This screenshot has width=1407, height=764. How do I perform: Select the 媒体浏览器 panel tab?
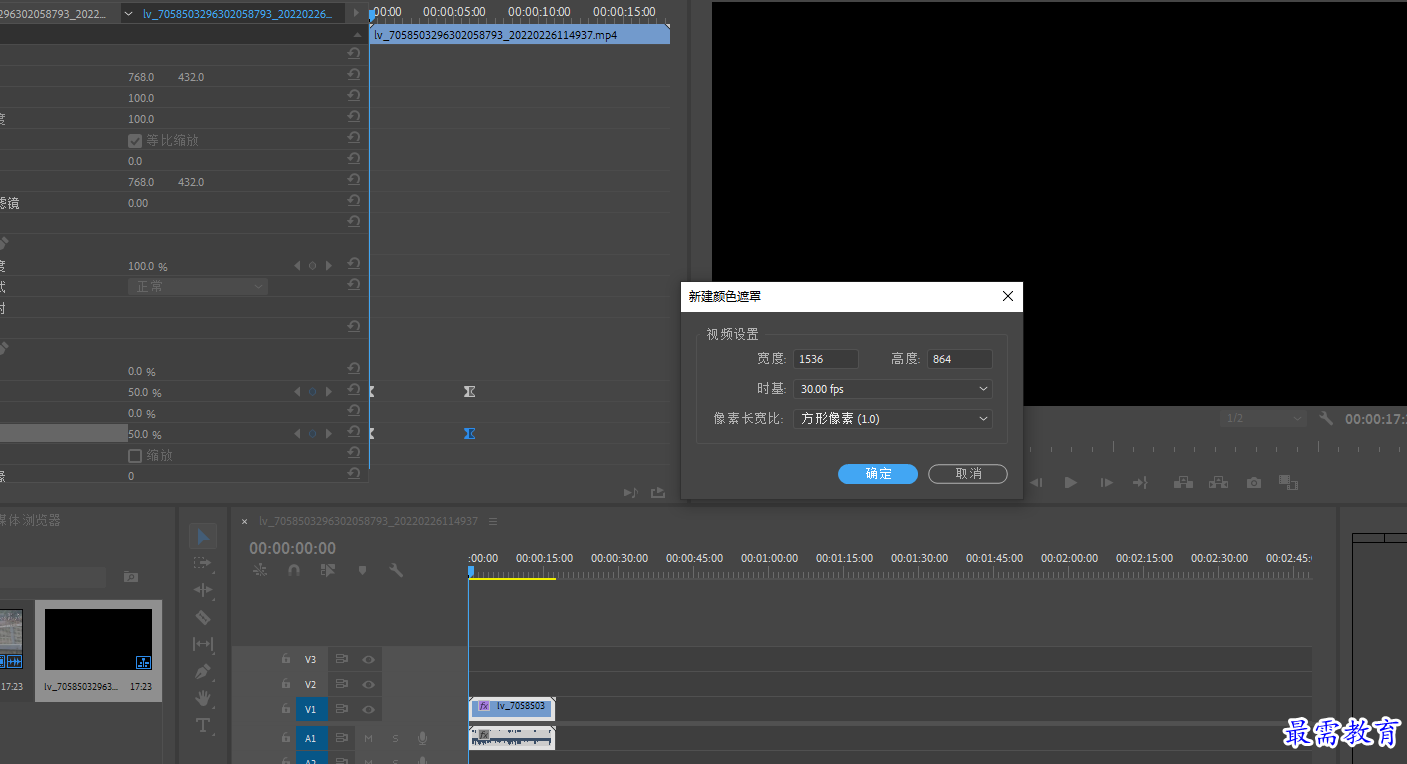click(x=29, y=520)
